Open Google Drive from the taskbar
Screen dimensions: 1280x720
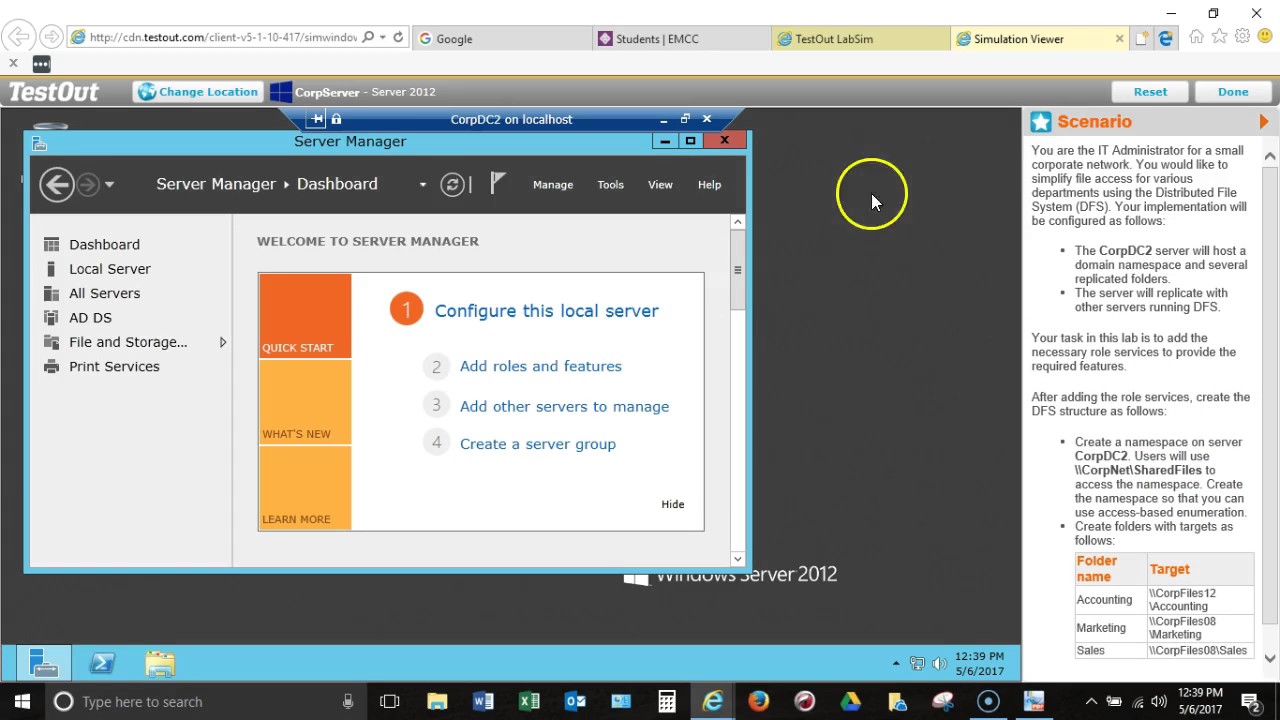pos(851,702)
